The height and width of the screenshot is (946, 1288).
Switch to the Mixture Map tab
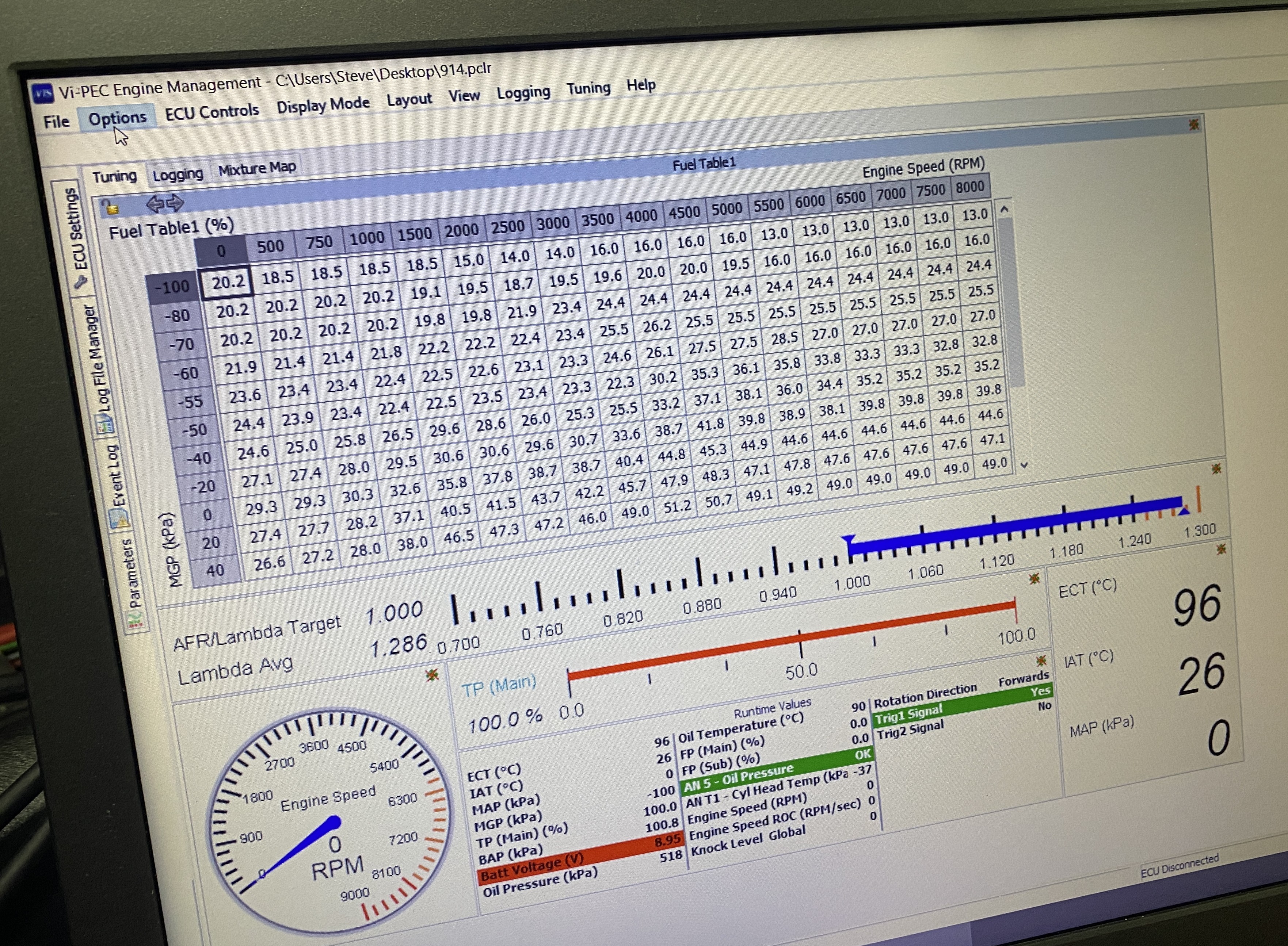(257, 168)
